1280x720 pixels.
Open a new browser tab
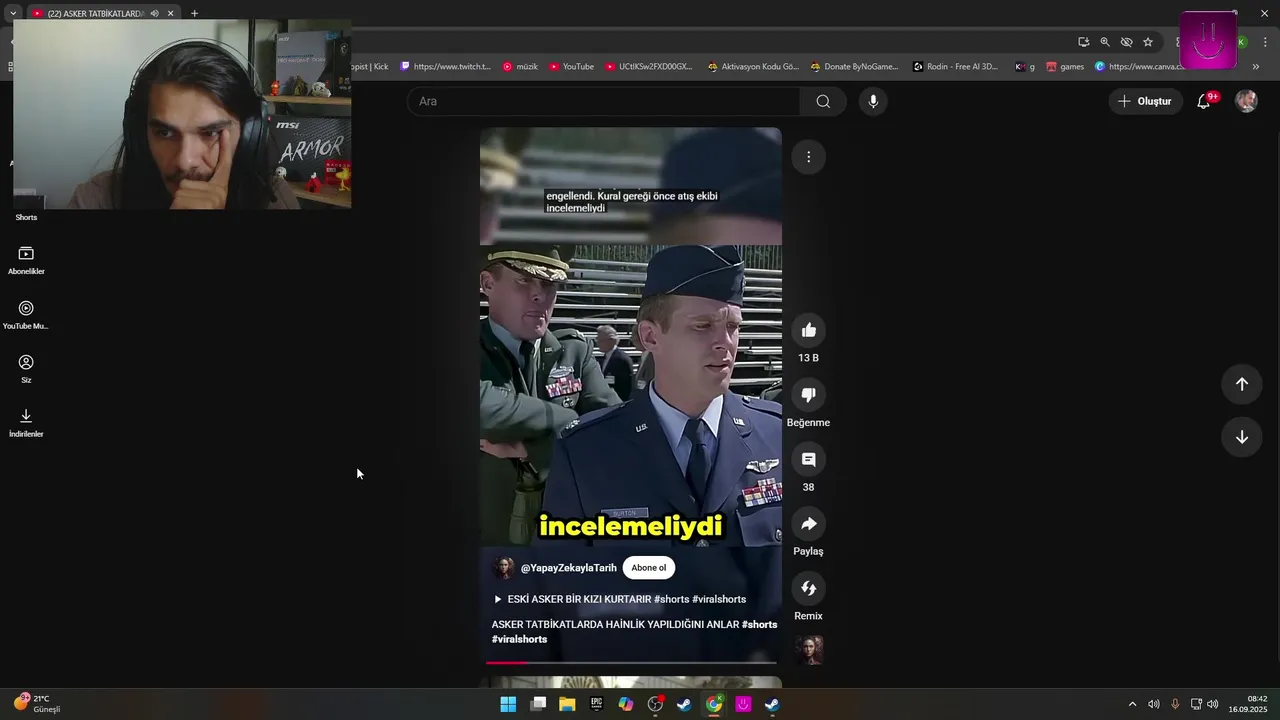(x=194, y=13)
